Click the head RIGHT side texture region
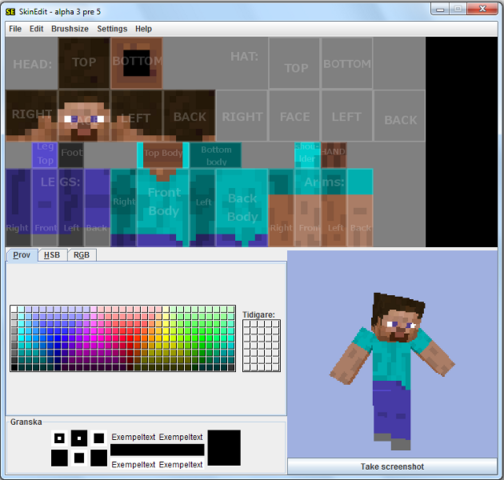This screenshot has height=480, width=504. 31,116
